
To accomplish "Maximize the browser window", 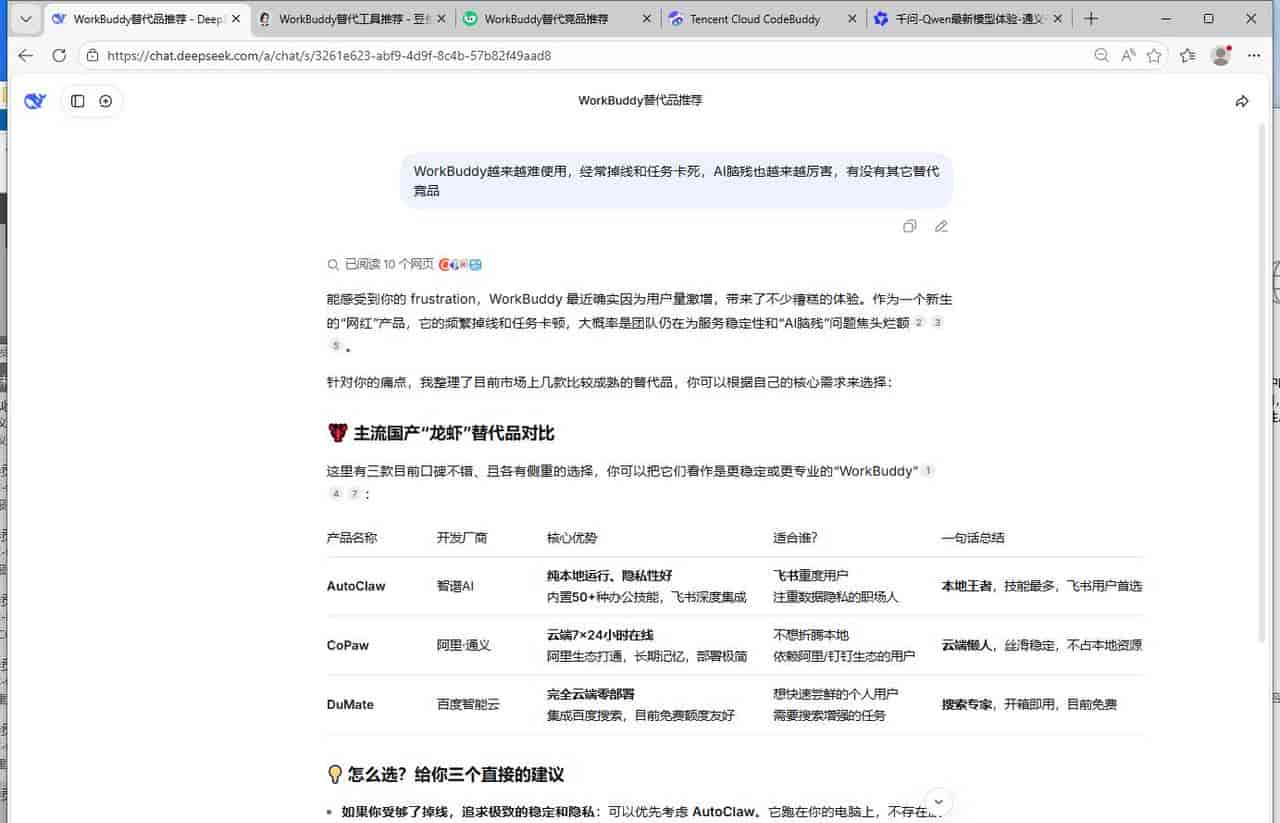I will (x=1208, y=19).
